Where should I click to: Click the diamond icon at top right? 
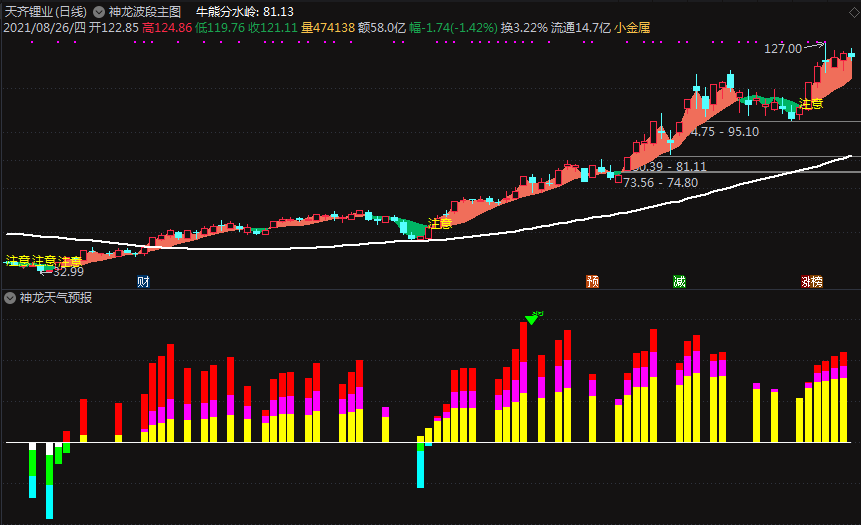click(x=854, y=12)
